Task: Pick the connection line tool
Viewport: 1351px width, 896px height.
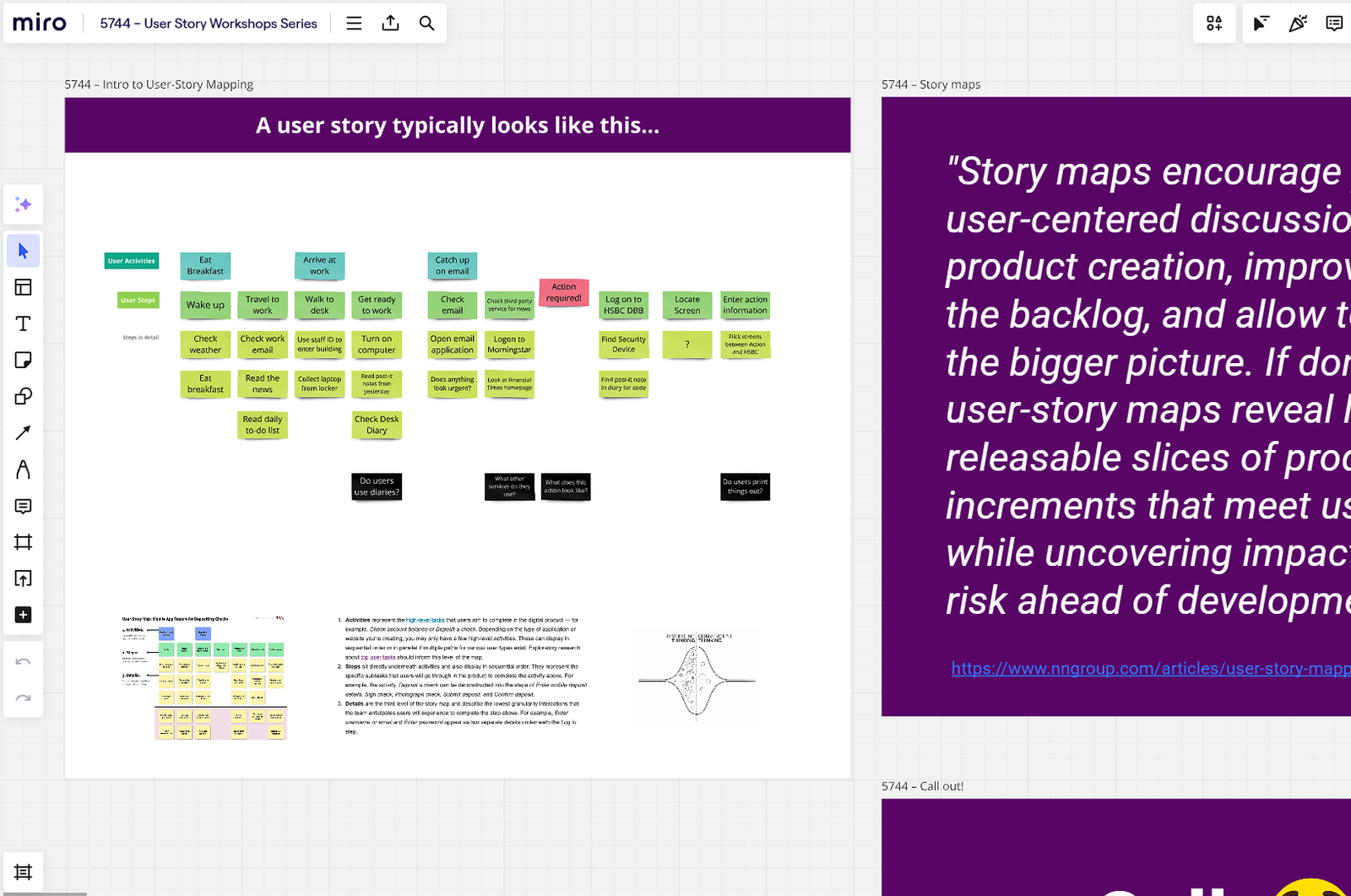Action: pyautogui.click(x=23, y=432)
